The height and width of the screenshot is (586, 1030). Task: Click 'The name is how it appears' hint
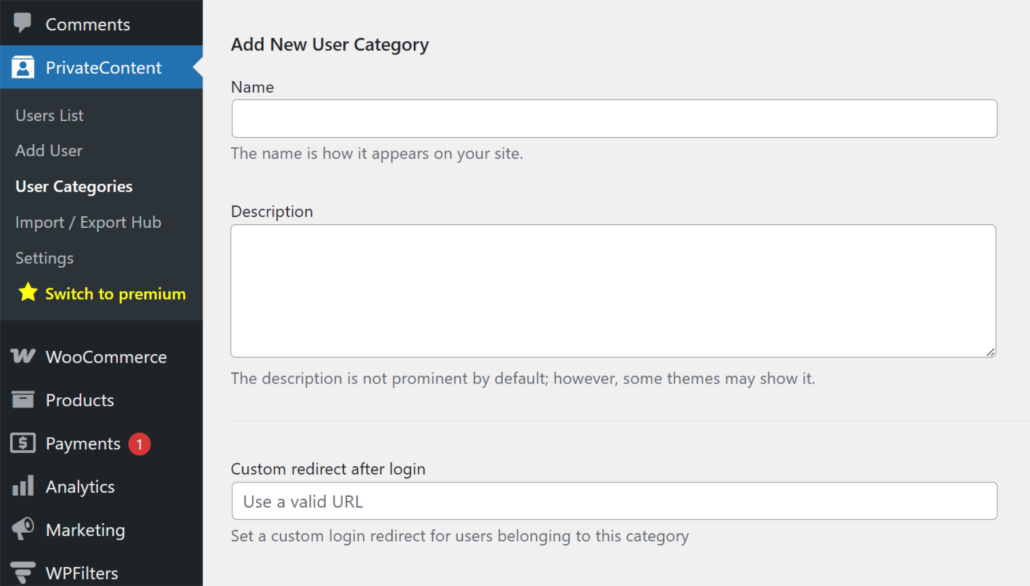377,154
